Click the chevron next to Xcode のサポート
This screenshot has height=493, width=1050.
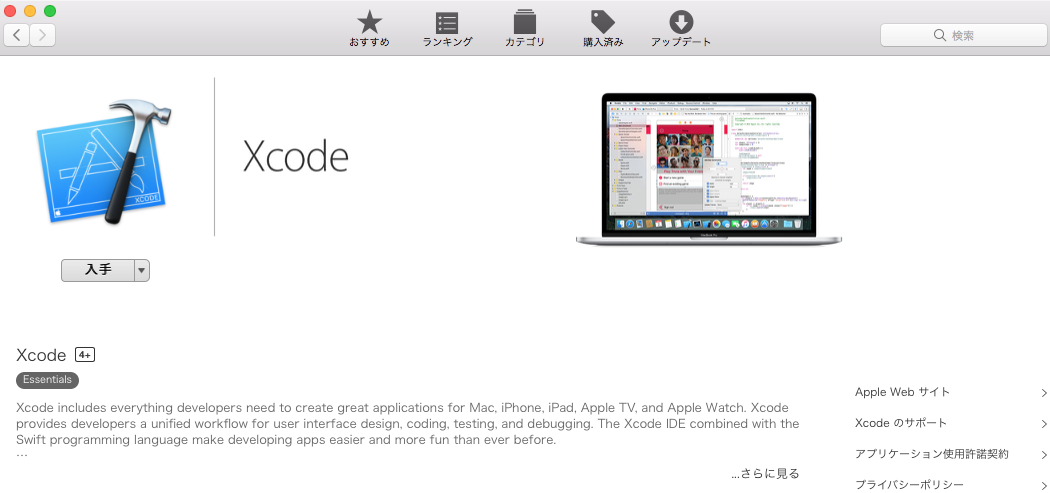(1044, 424)
